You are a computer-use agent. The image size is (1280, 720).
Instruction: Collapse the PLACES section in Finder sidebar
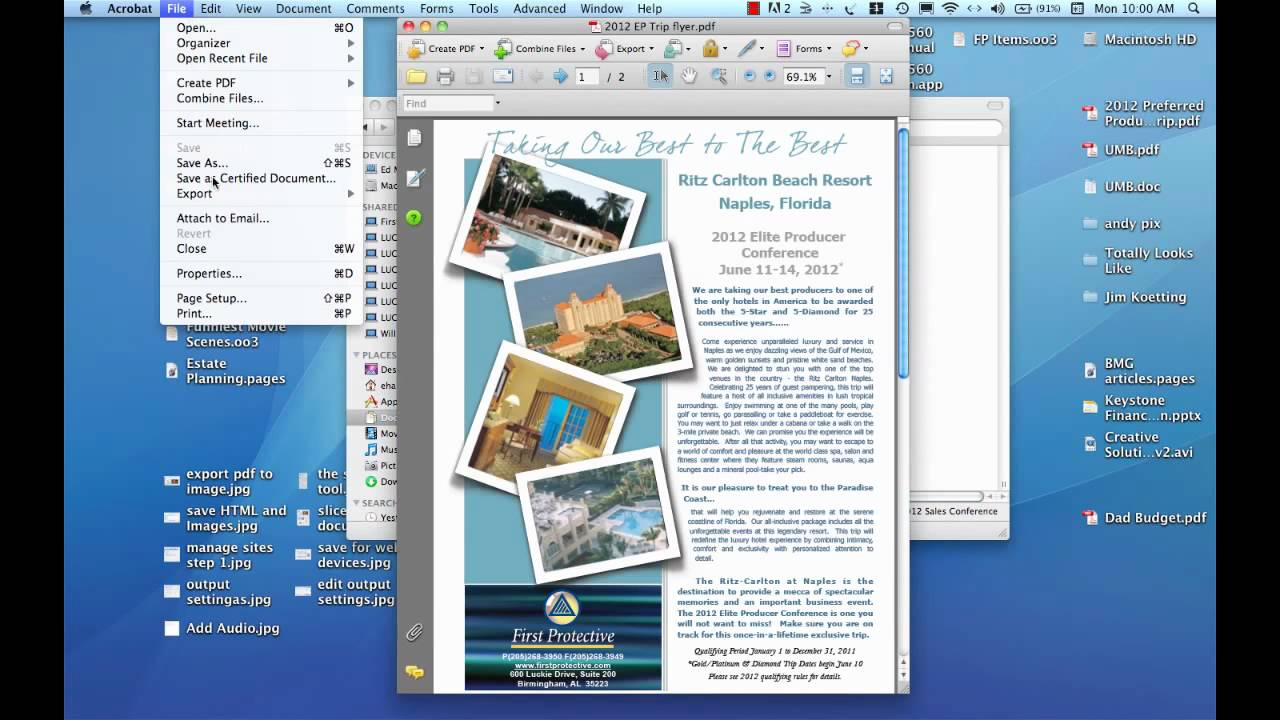pyautogui.click(x=356, y=354)
